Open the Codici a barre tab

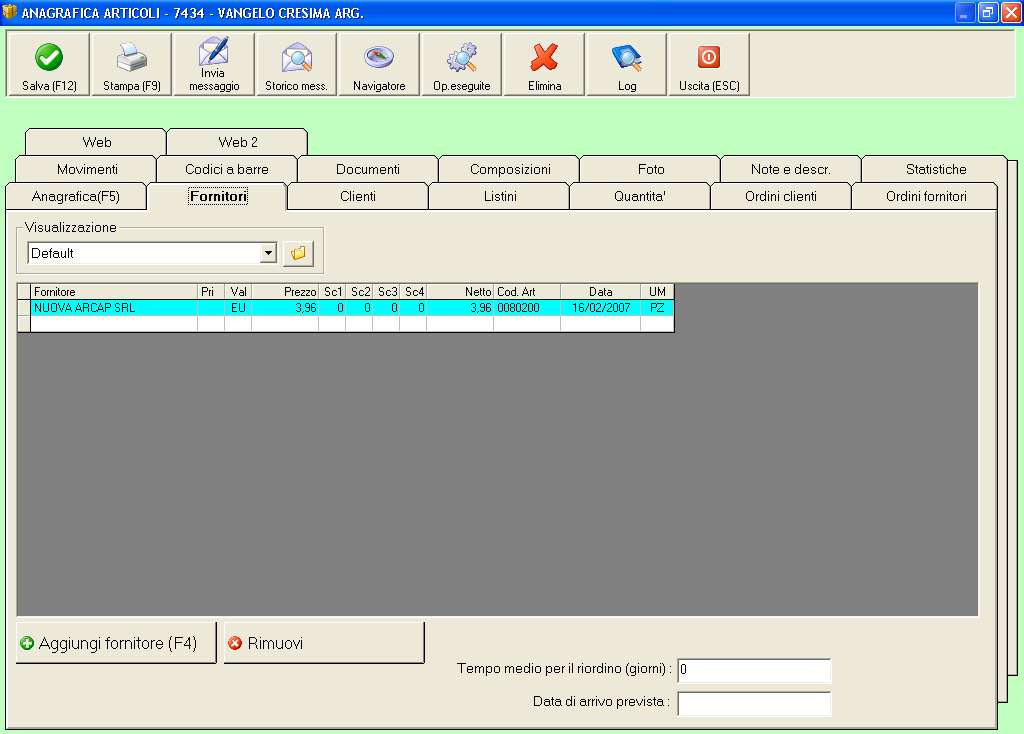pyautogui.click(x=227, y=169)
